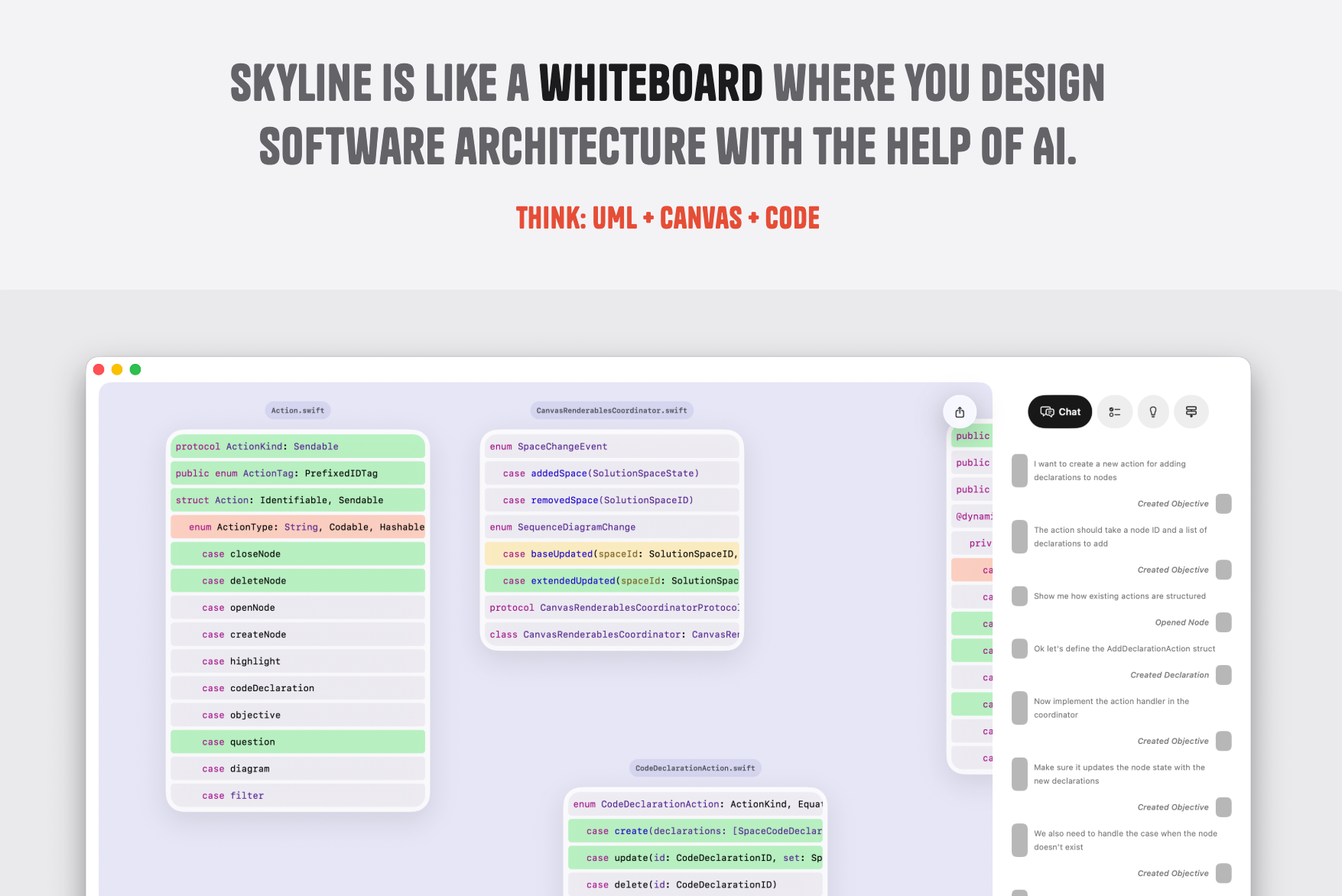
Task: Click the word 'WHITEBOARD' in the headline
Action: tap(651, 83)
